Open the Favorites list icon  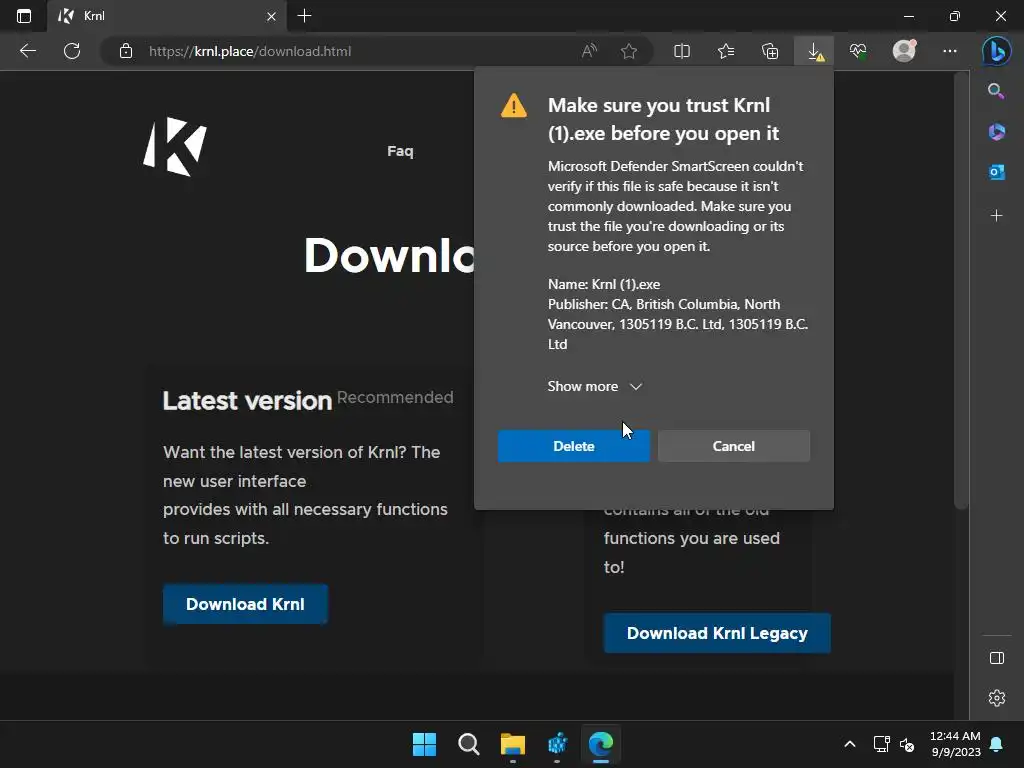click(x=726, y=51)
